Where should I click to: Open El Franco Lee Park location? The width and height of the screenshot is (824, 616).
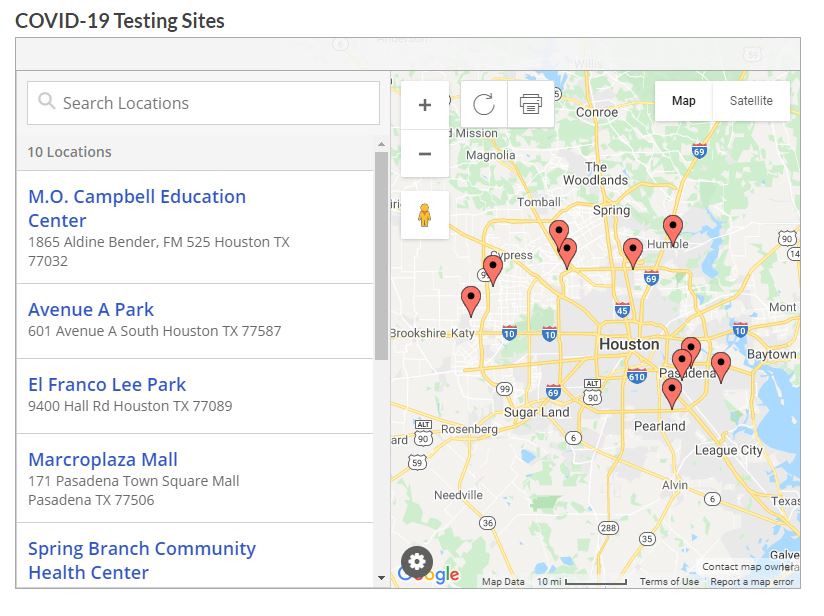point(107,385)
